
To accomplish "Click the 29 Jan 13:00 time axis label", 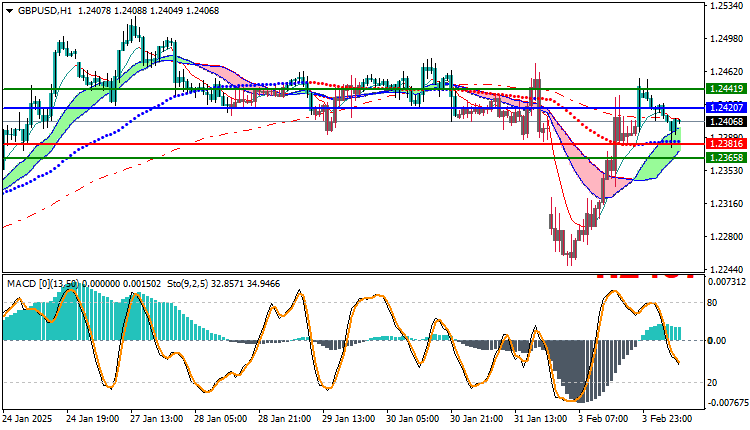I will point(349,419).
